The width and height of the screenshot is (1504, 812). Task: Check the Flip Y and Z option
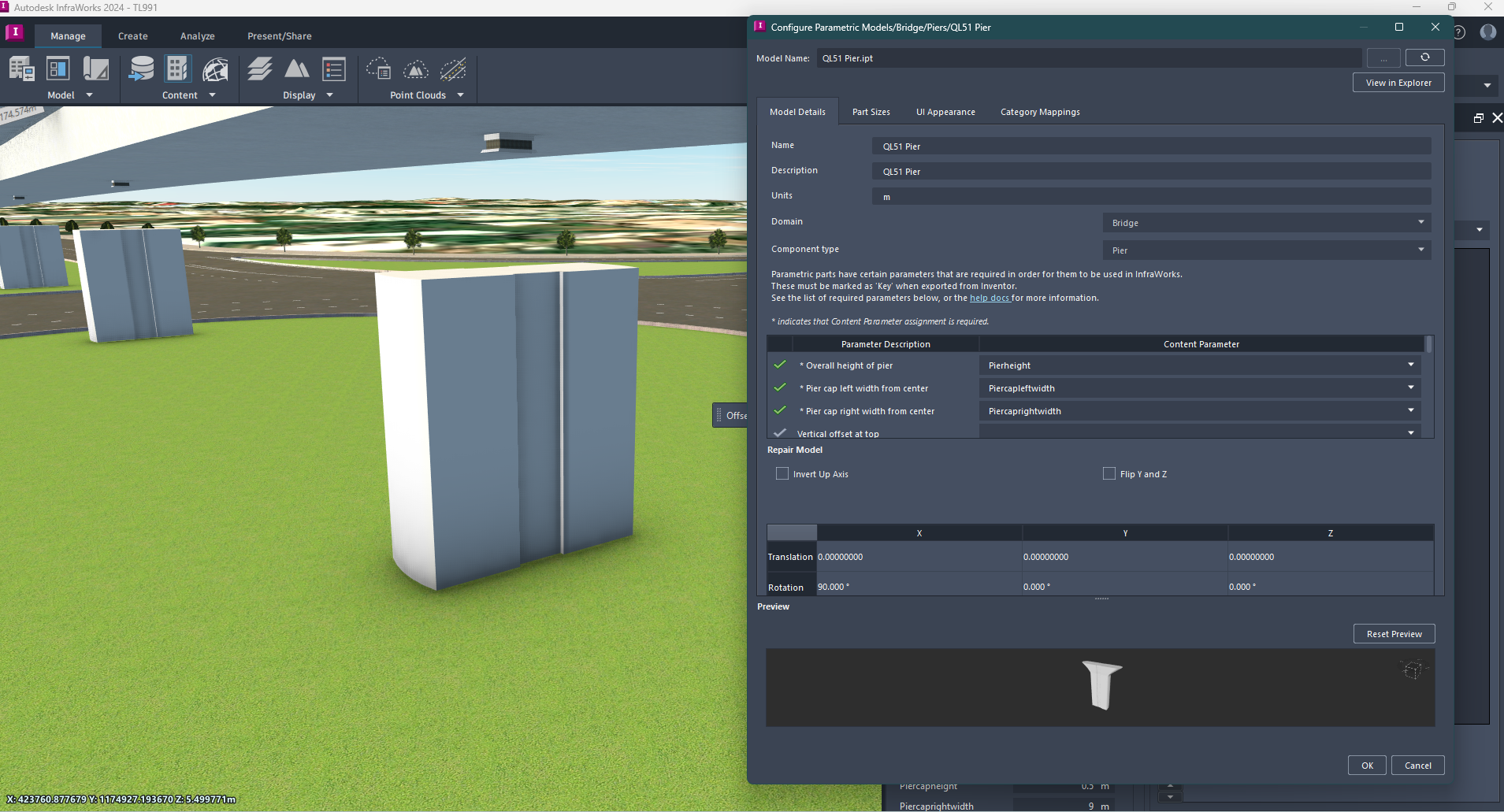[1109, 473]
